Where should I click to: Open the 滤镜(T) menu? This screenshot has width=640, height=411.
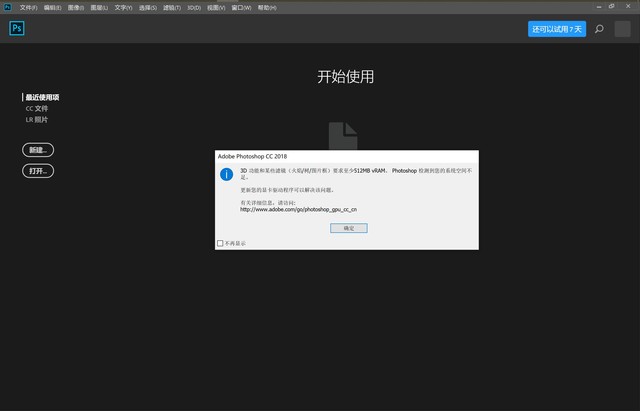[x=171, y=7]
